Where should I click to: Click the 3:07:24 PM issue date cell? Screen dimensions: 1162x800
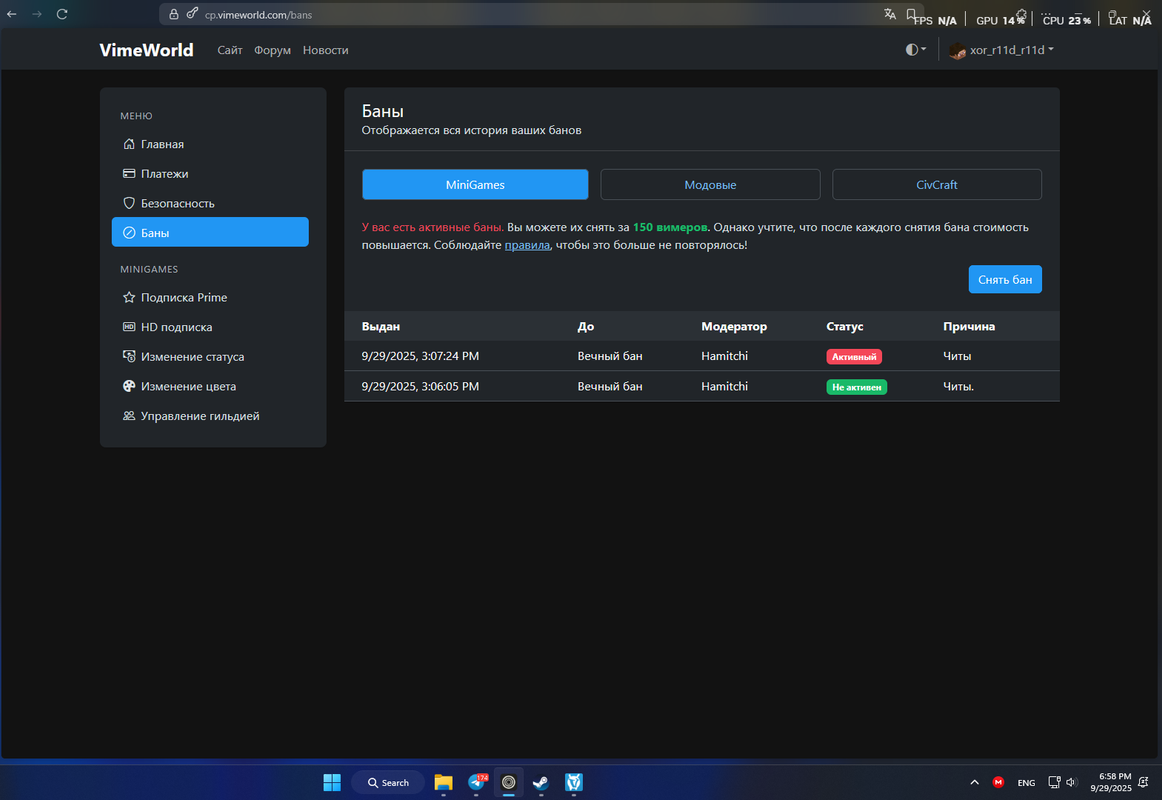coord(420,356)
